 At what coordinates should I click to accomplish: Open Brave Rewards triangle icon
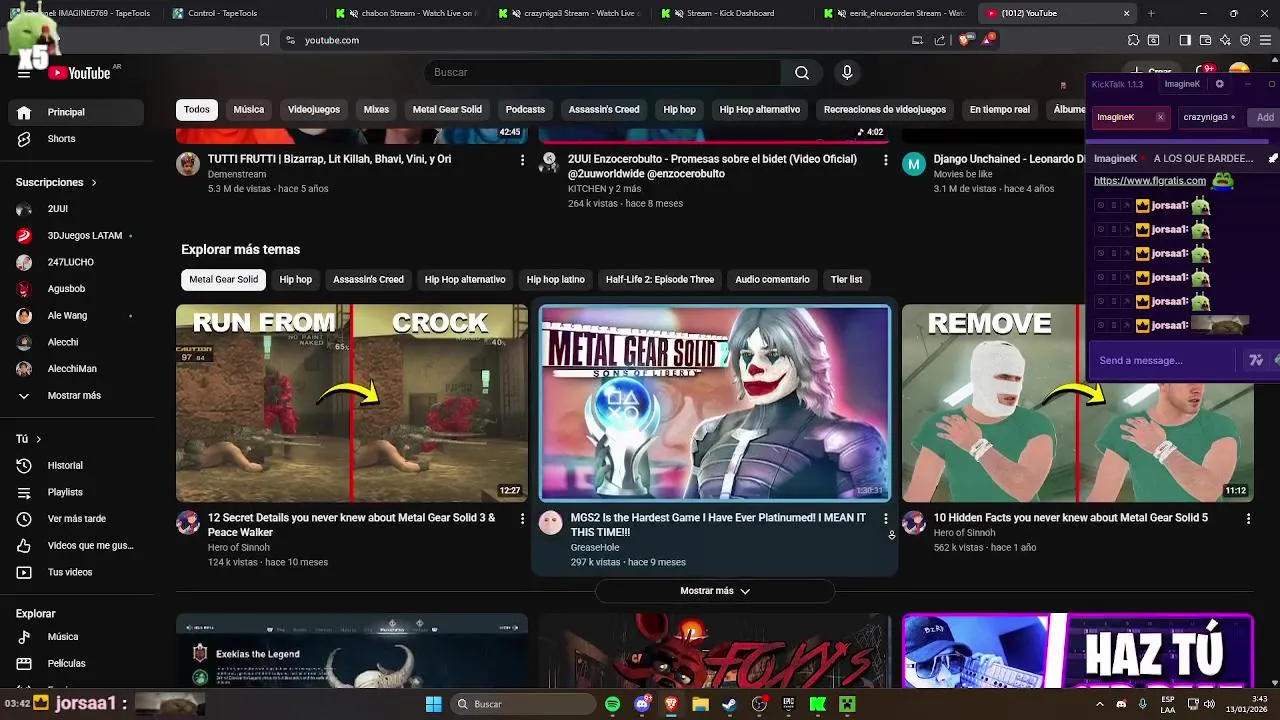coord(988,40)
